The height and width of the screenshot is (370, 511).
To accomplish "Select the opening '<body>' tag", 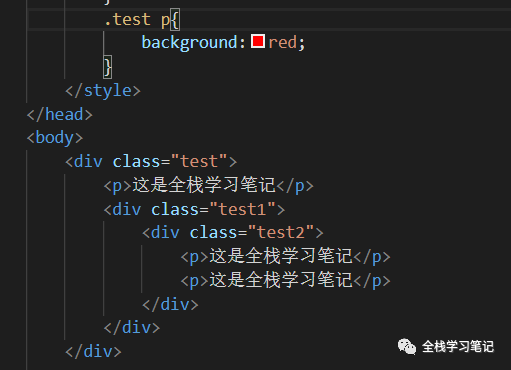I will click(55, 138).
